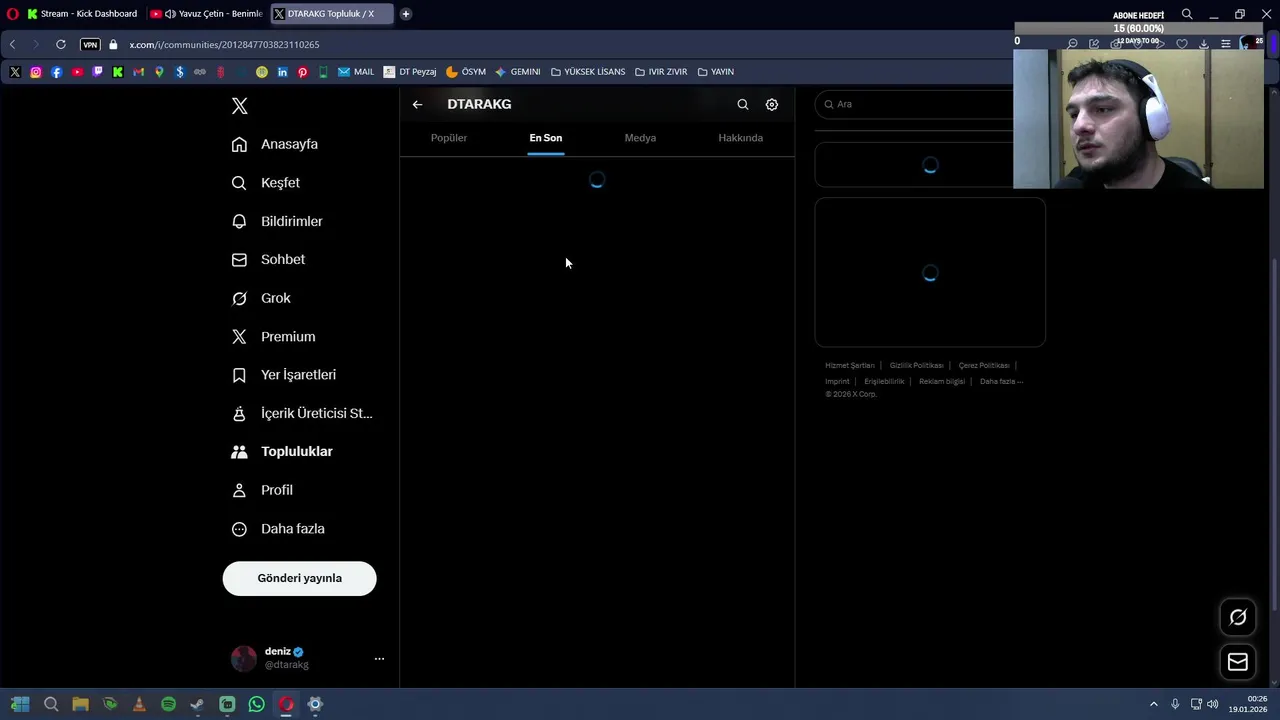The width and height of the screenshot is (1280, 720).
Task: Open the floating messages envelope button
Action: tap(1238, 662)
